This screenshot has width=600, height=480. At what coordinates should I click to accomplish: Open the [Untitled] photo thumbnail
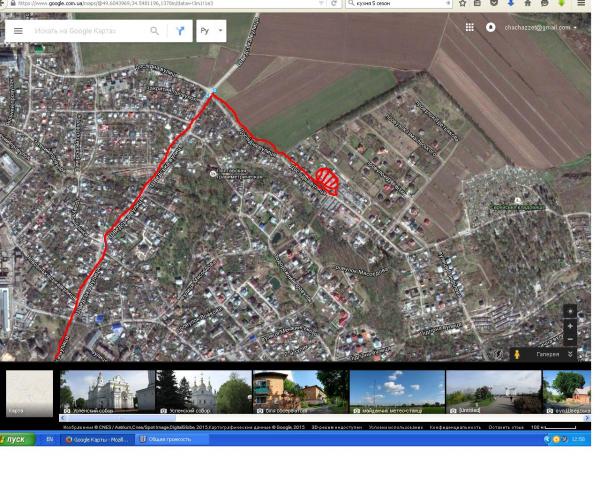click(x=494, y=392)
